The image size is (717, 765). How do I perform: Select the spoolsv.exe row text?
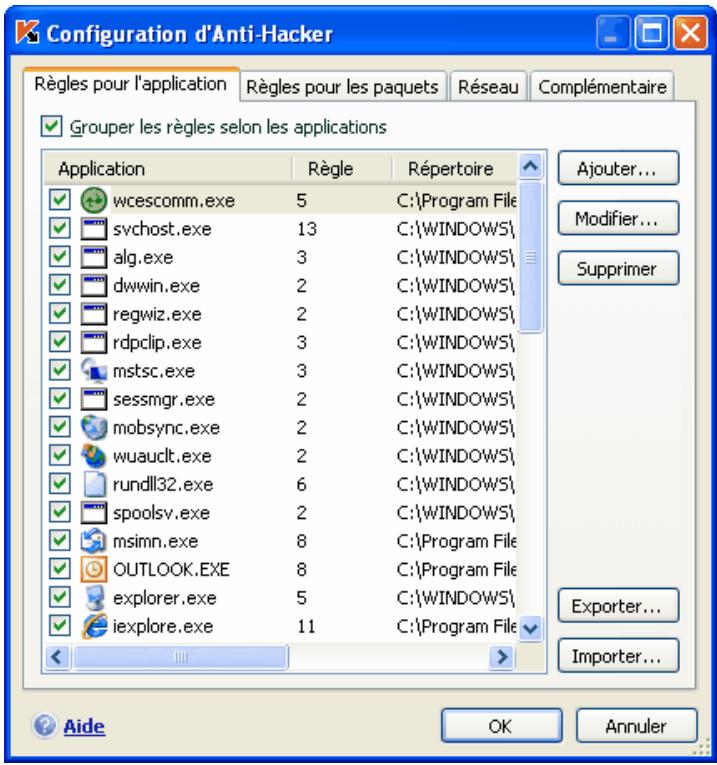coord(161,512)
